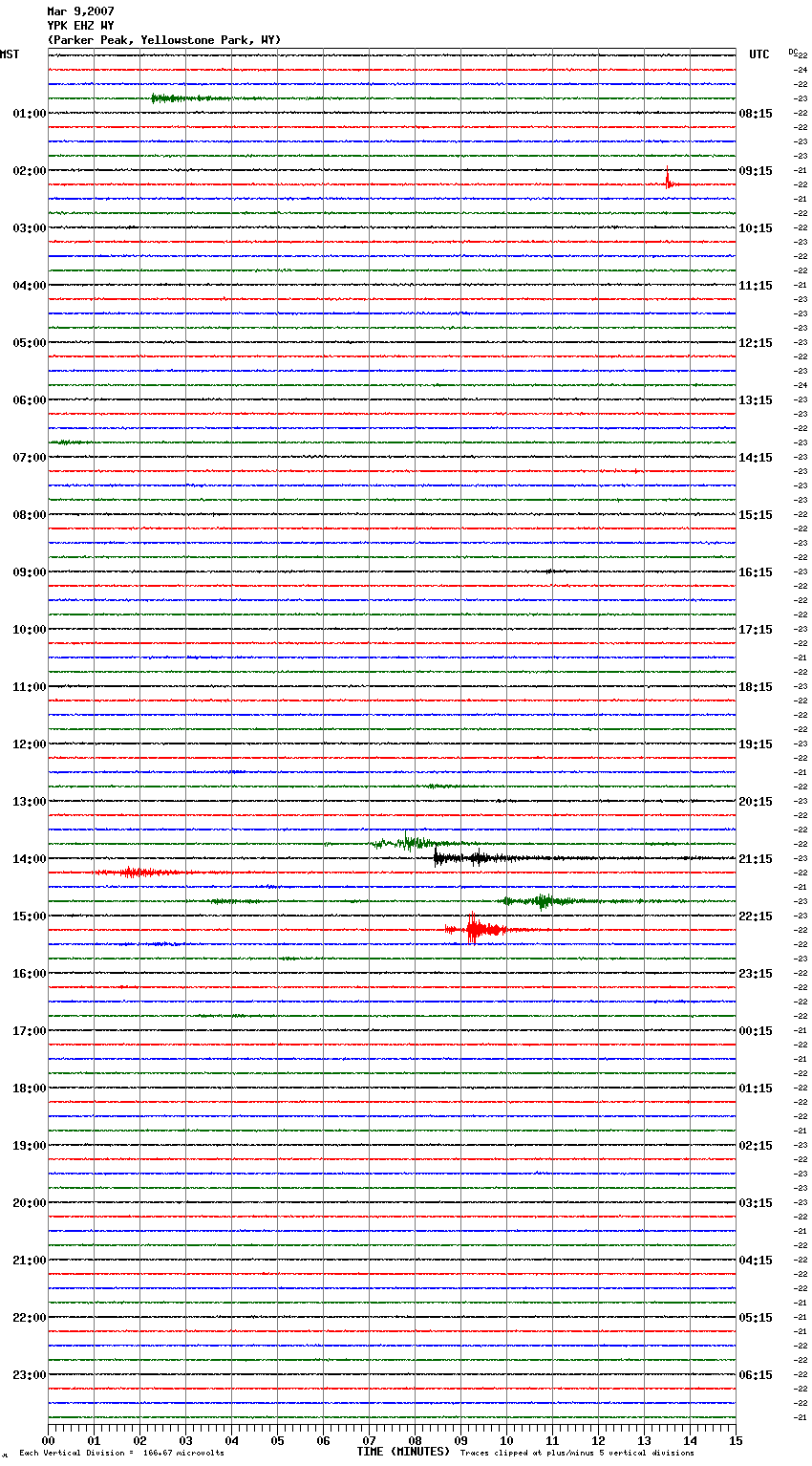Viewport: 812px width, 1466px height.
Task: Click the "11:00" MST time label
Action: click(x=29, y=687)
